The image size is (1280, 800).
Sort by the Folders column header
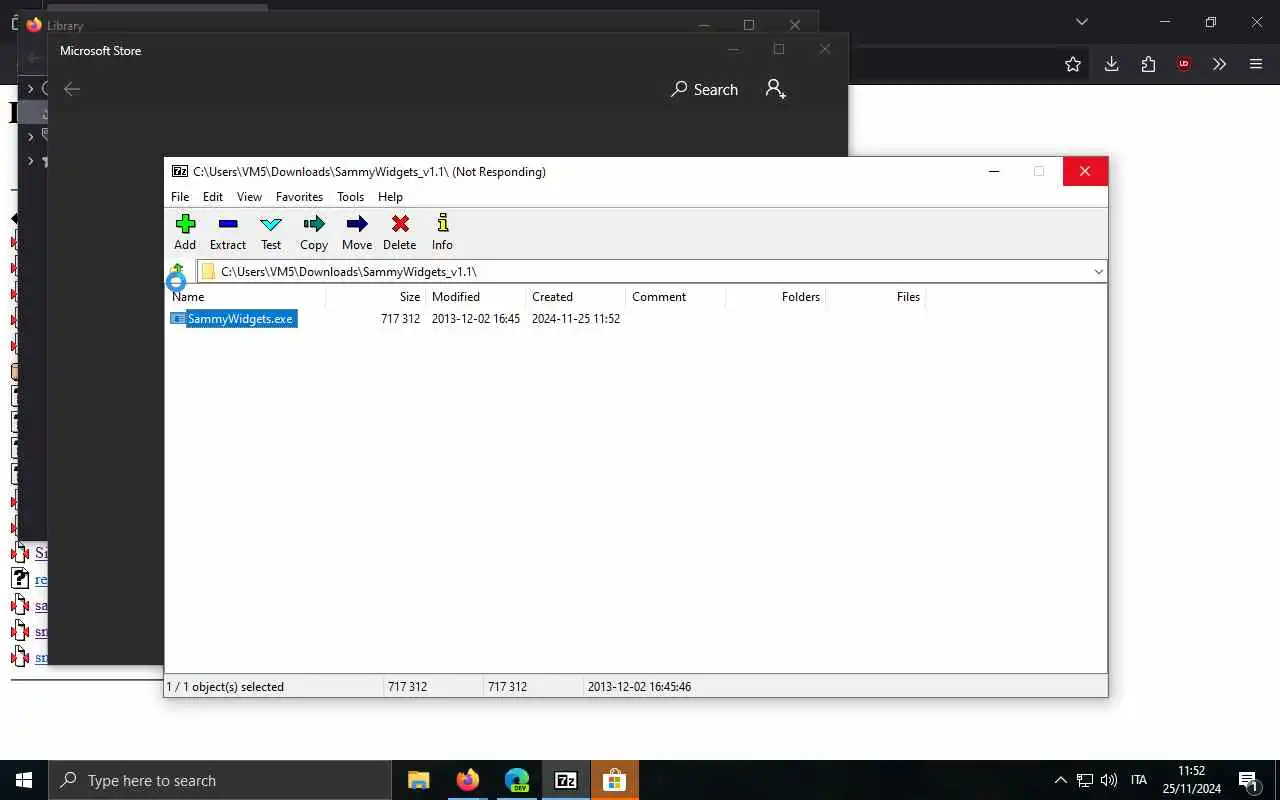click(x=776, y=297)
